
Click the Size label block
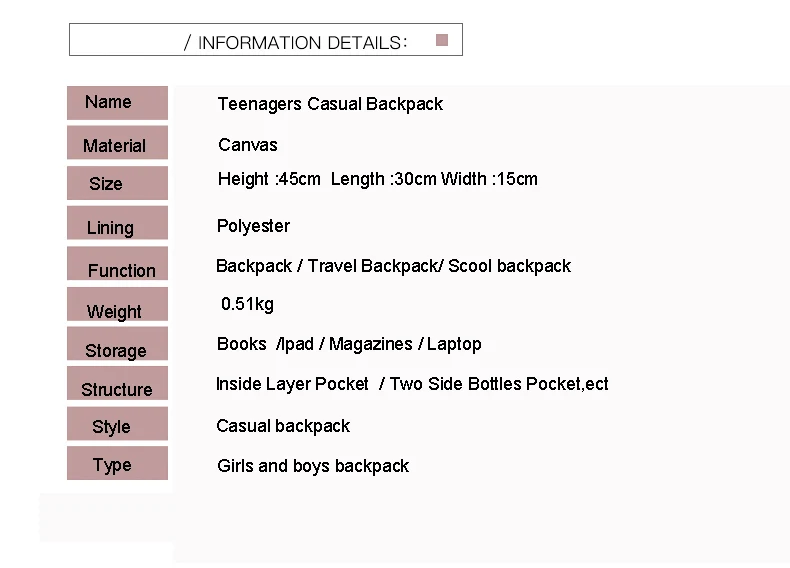coord(117,183)
